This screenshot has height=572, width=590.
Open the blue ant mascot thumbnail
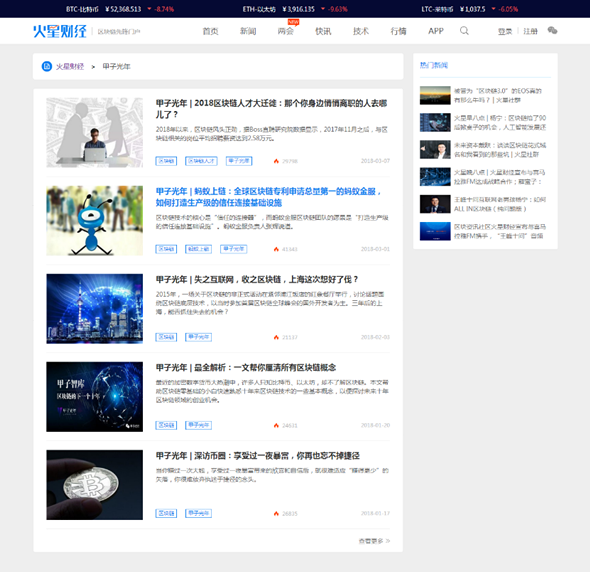94,221
